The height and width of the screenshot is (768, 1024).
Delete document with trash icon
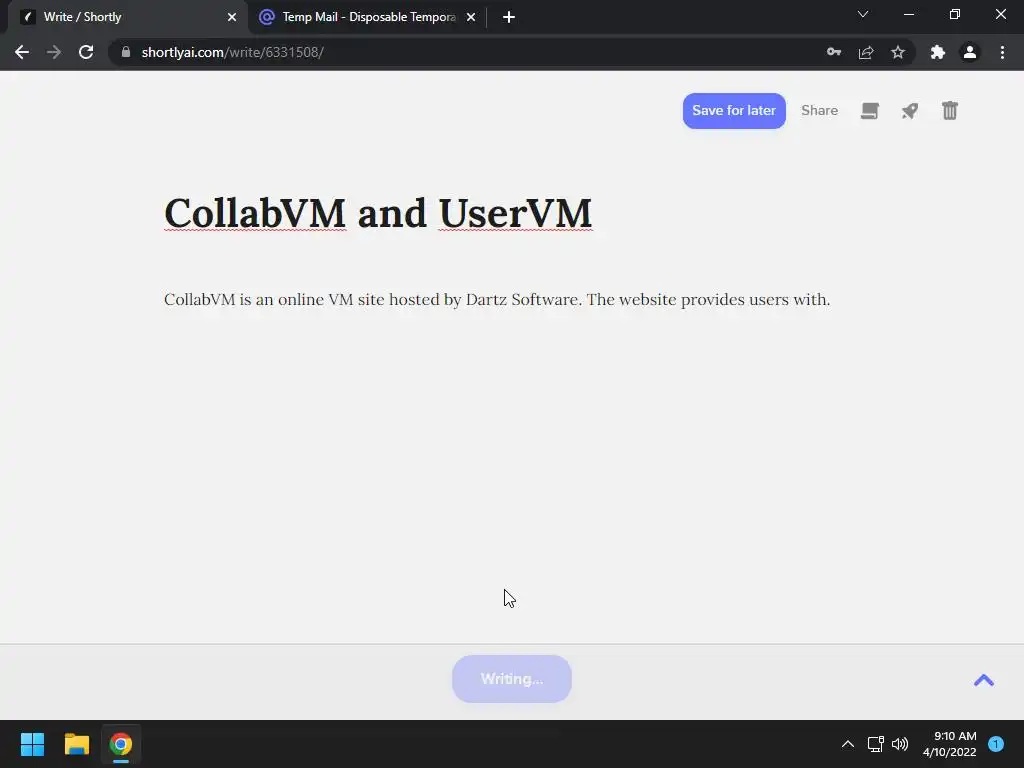pyautogui.click(x=950, y=110)
